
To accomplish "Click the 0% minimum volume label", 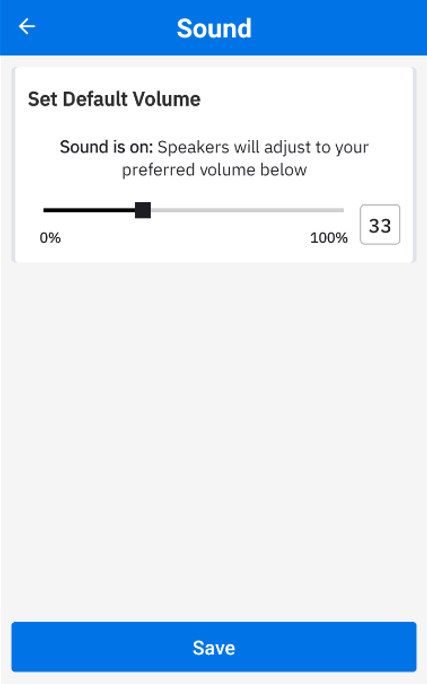I will 50,238.
